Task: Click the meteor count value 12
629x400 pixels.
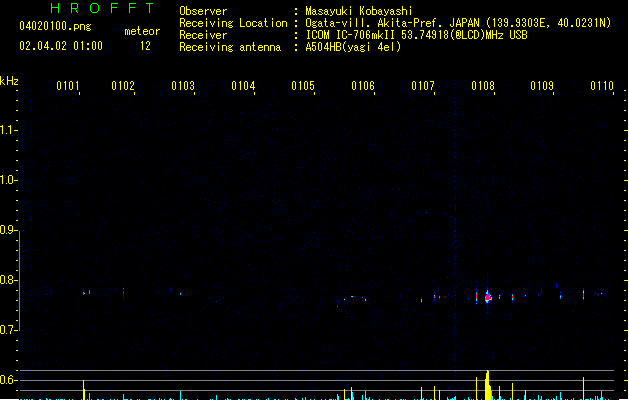Action: (x=145, y=46)
